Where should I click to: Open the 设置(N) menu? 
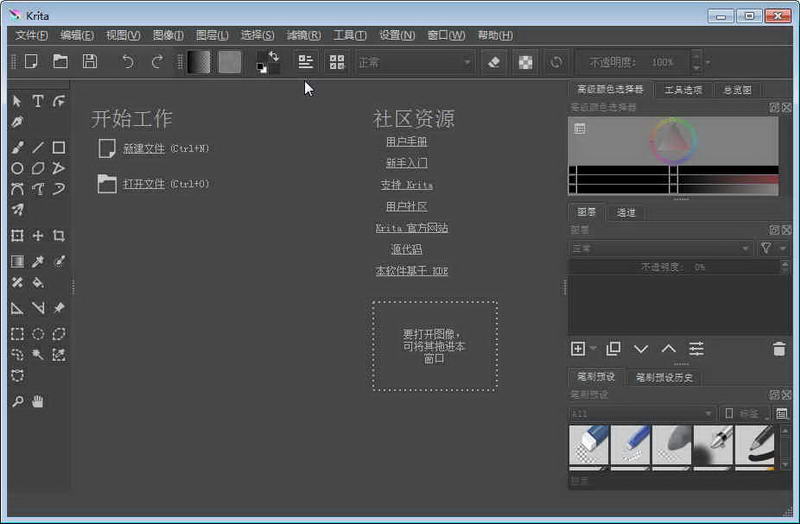(x=397, y=35)
